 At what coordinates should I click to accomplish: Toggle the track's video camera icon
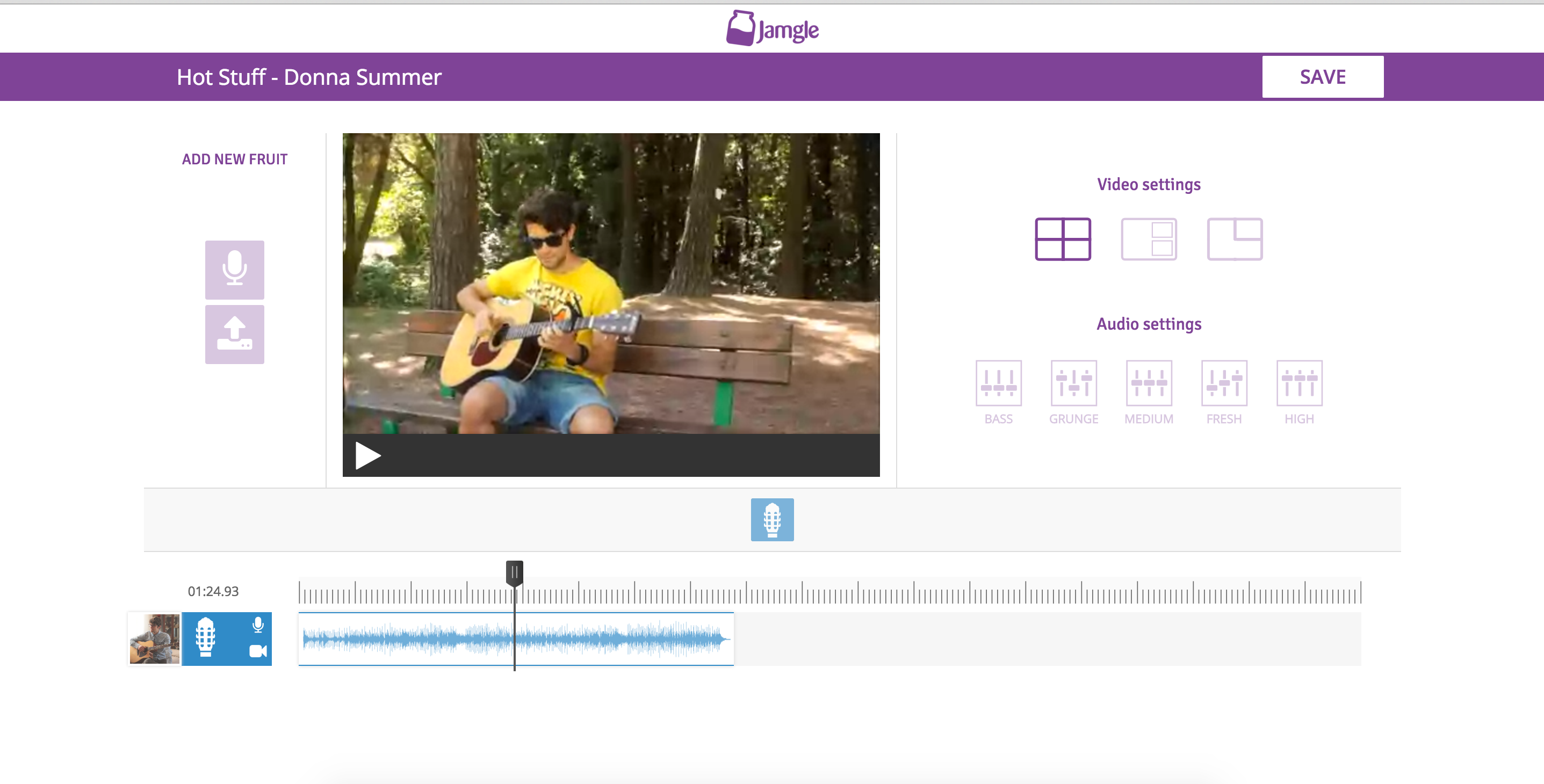[x=258, y=651]
